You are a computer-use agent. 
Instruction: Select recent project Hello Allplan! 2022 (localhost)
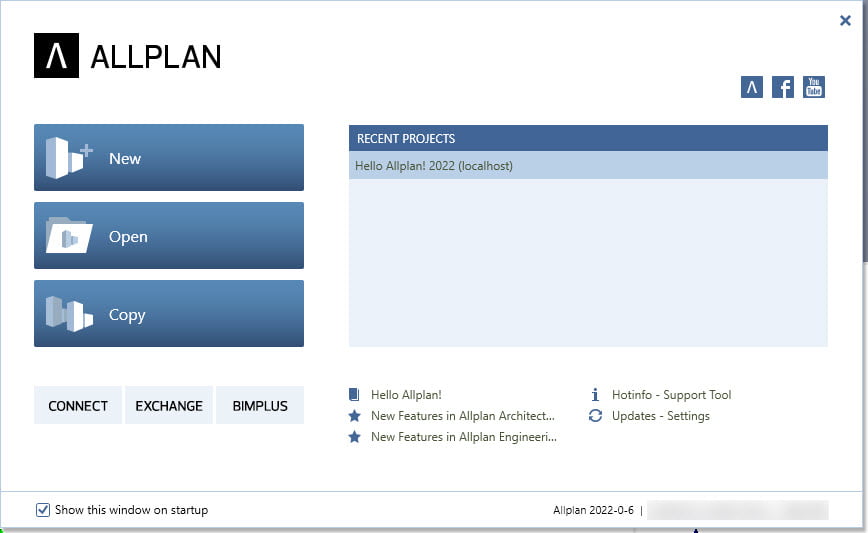click(x=588, y=165)
